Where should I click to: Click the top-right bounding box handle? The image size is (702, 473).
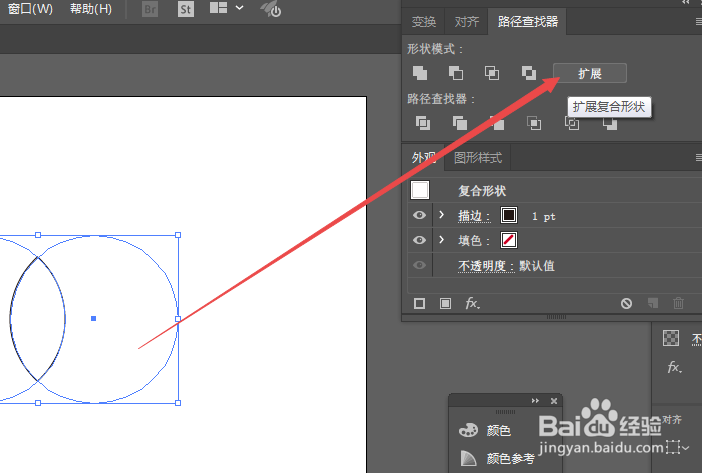178,235
